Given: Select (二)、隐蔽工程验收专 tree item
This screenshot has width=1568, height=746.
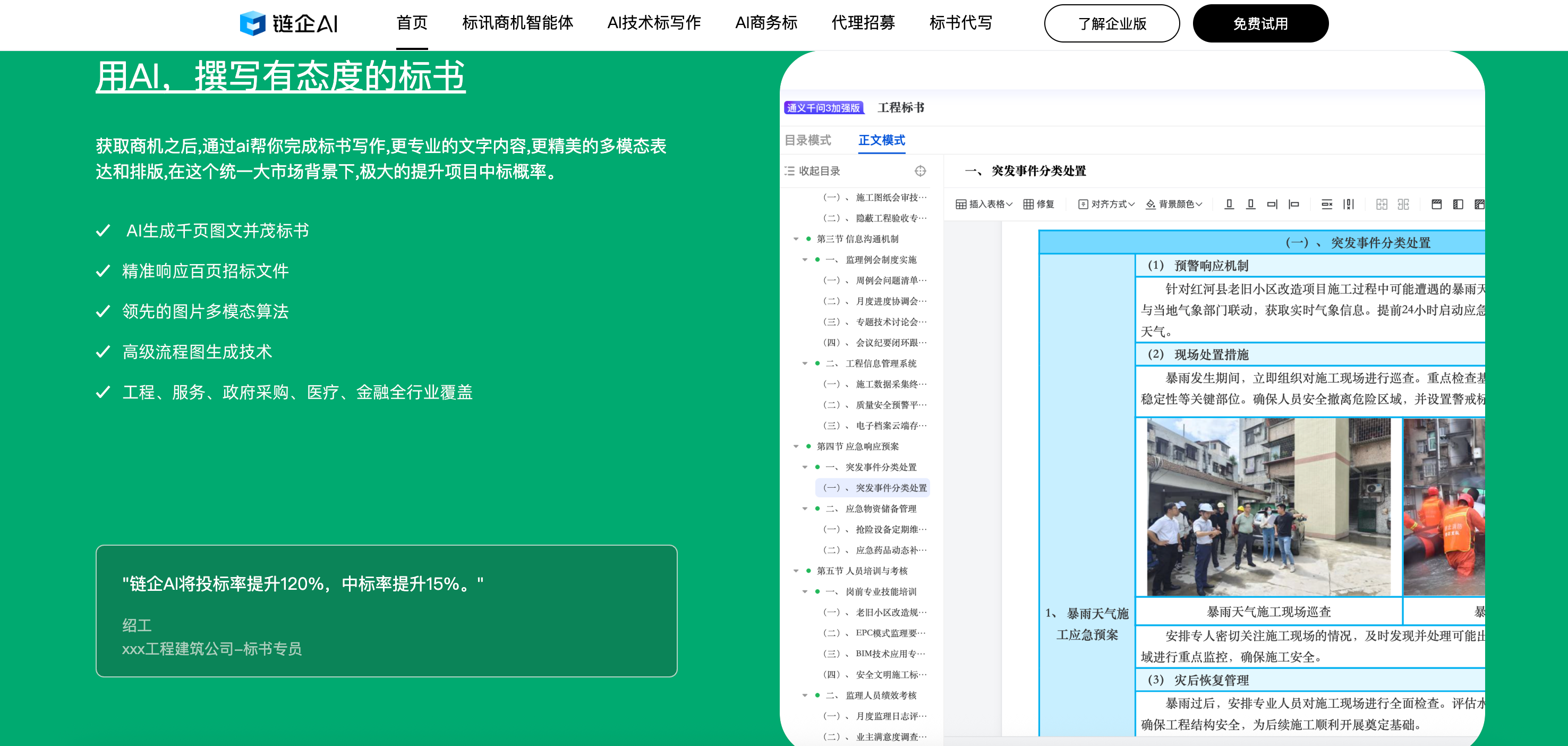Looking at the screenshot, I should (875, 218).
